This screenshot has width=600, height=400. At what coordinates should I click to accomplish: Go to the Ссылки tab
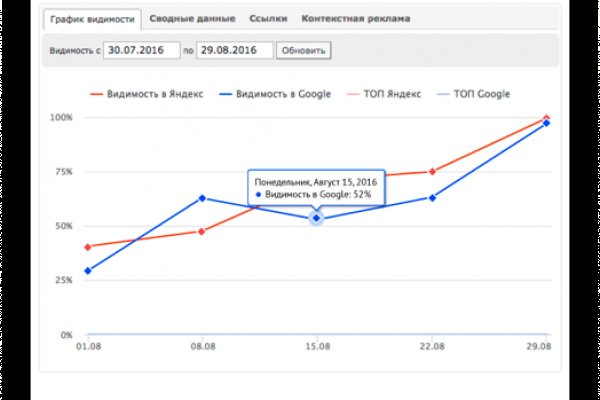268,19
